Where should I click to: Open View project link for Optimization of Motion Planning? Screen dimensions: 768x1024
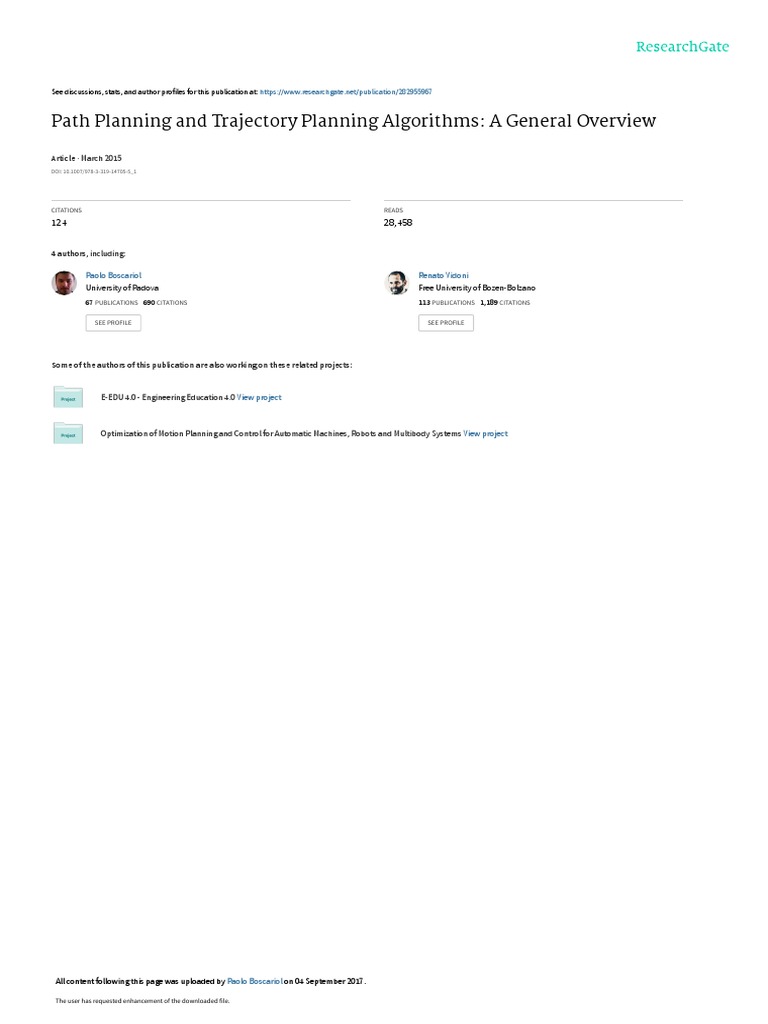[x=485, y=434]
